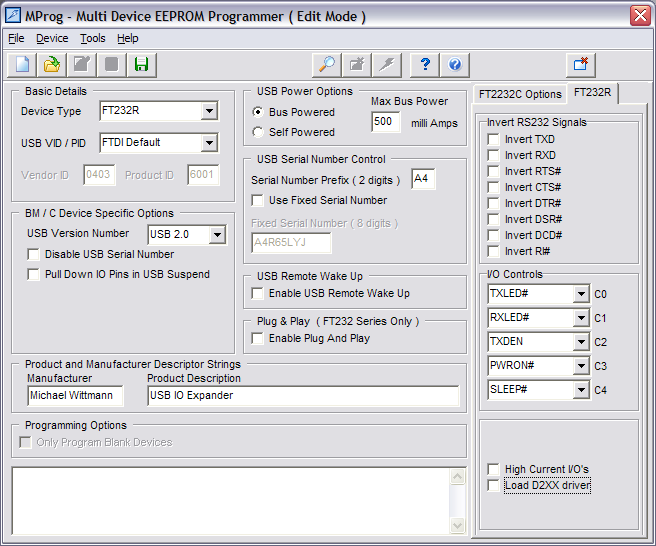Image resolution: width=656 pixels, height=546 pixels.
Task: Open the Device menu
Action: (52, 38)
